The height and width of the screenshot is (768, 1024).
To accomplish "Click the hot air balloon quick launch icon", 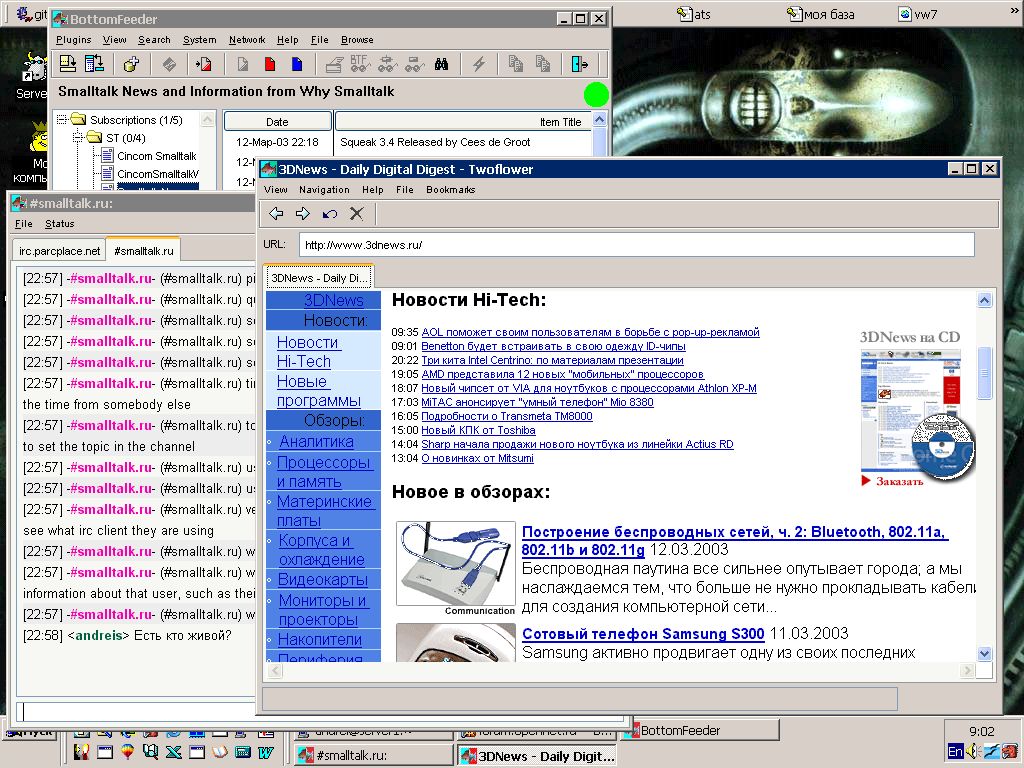I will click(x=127, y=752).
